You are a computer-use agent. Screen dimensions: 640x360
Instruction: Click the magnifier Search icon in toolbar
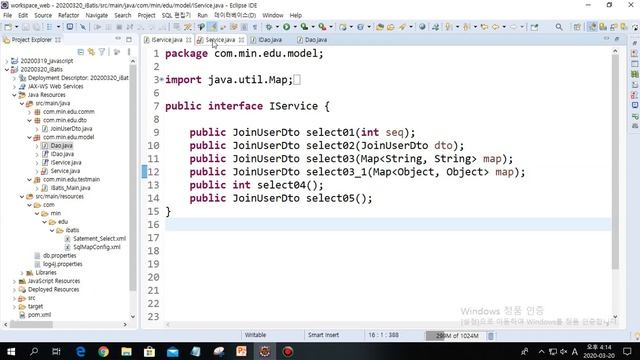pyautogui.click(x=559, y=27)
